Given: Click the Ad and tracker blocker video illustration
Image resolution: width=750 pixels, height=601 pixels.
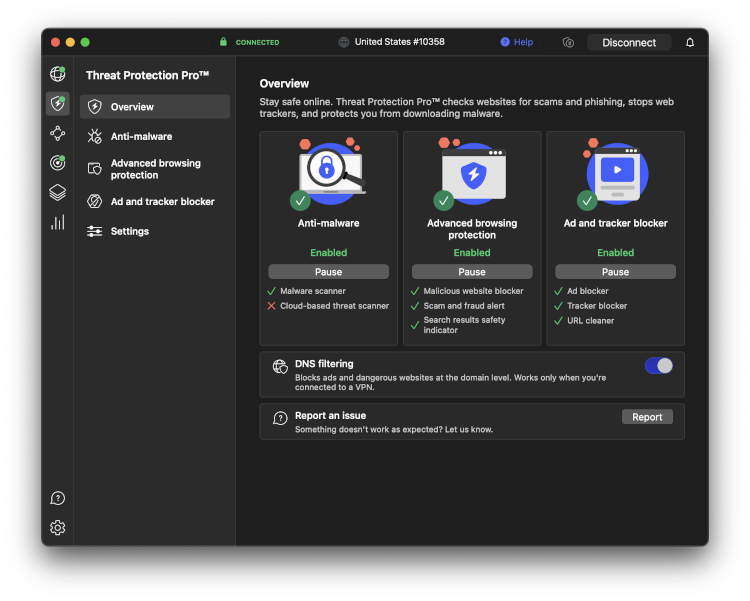Looking at the screenshot, I should pyautogui.click(x=614, y=173).
